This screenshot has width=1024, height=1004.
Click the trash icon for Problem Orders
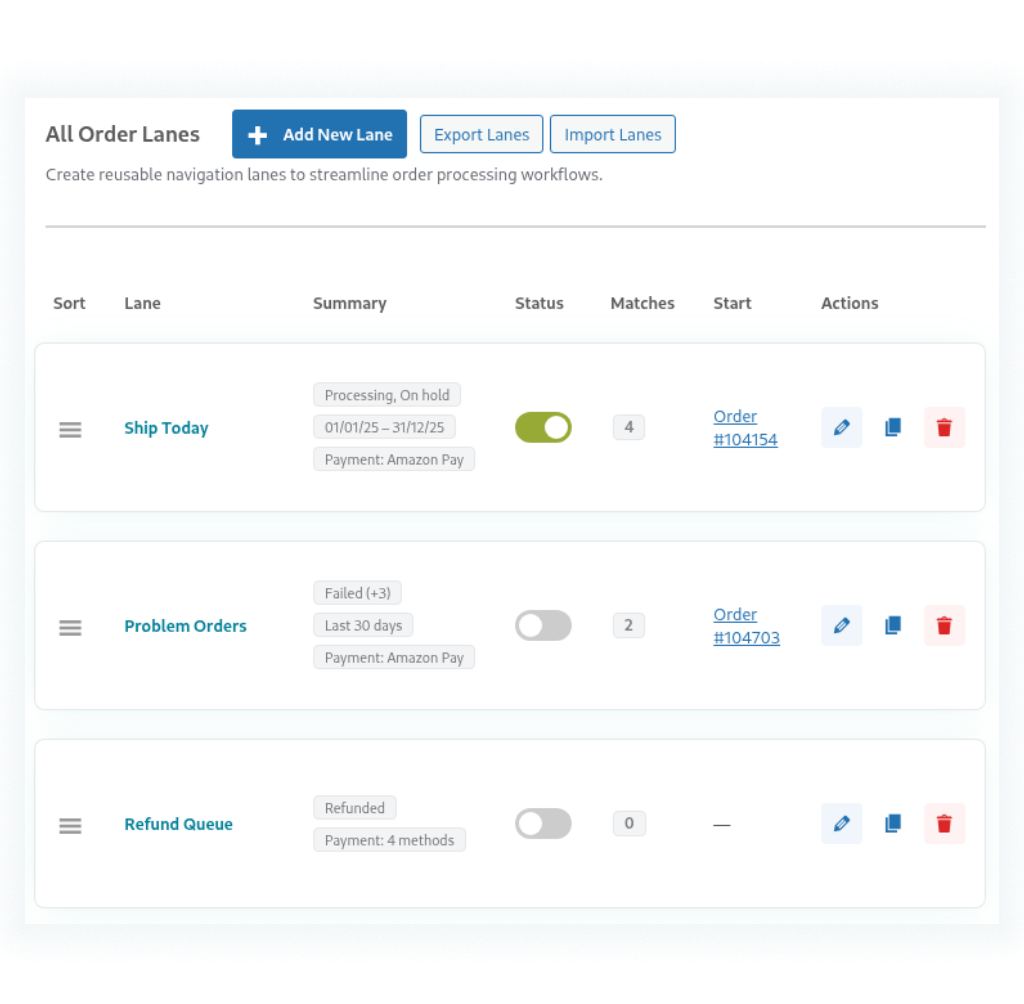pyautogui.click(x=944, y=625)
